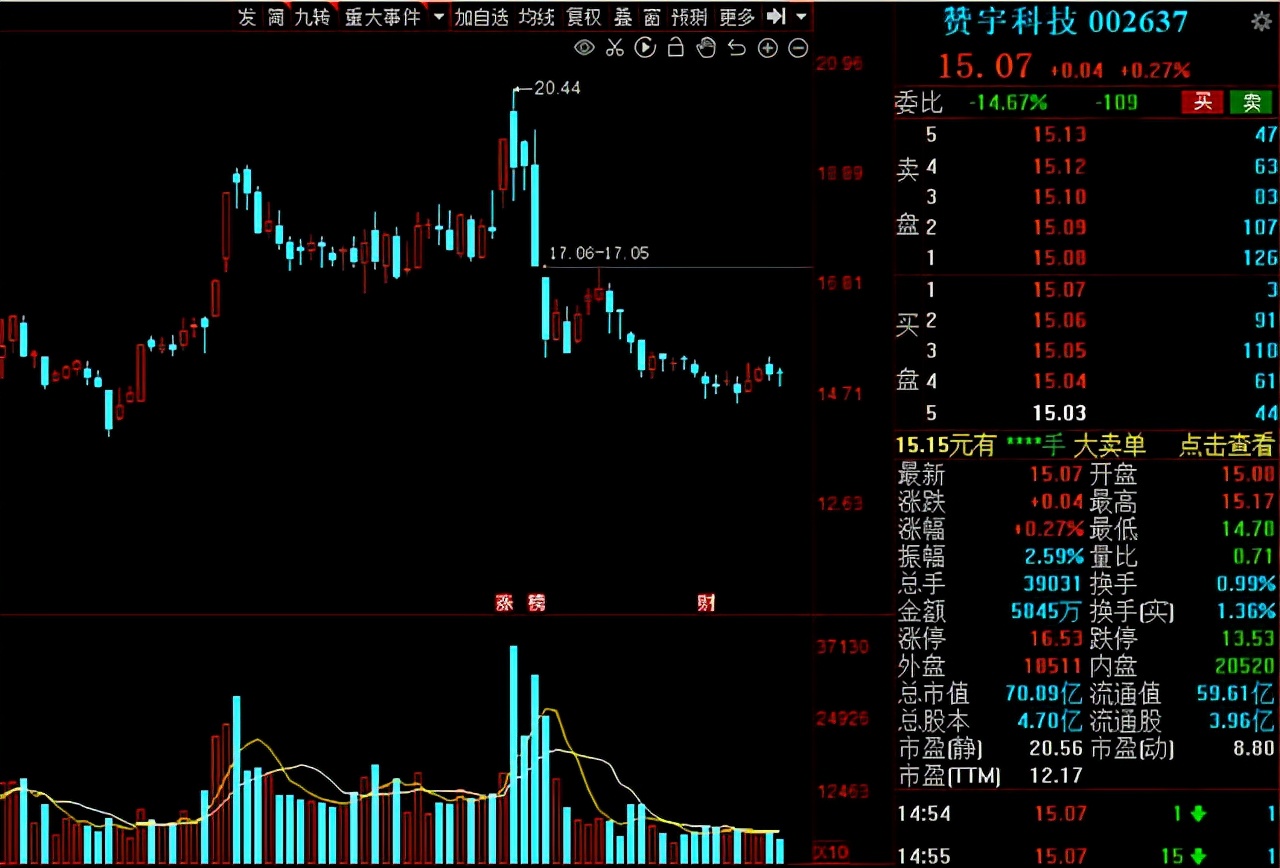Click the 14:55 trade tick row
1280x868 pixels.
pyautogui.click(x=1086, y=855)
